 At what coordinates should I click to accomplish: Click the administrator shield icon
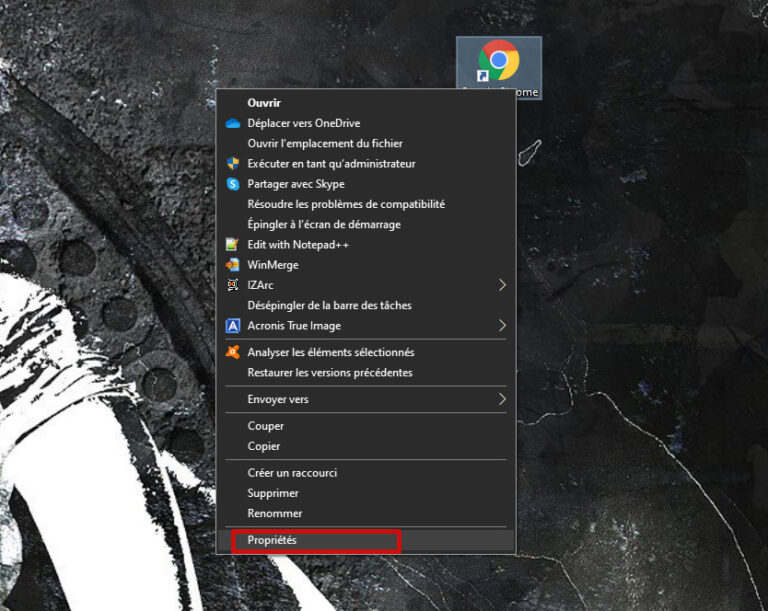click(233, 164)
